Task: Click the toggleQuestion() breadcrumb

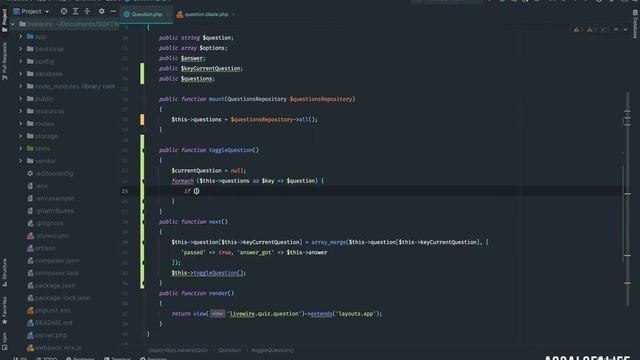Action: click(273, 350)
